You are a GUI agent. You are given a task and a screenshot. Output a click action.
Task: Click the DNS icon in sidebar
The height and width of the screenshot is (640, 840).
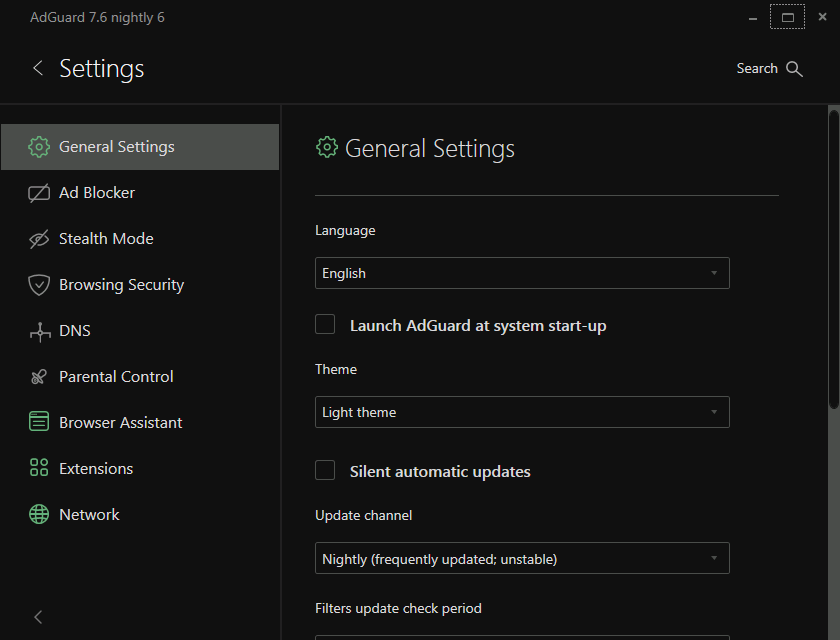click(x=39, y=331)
